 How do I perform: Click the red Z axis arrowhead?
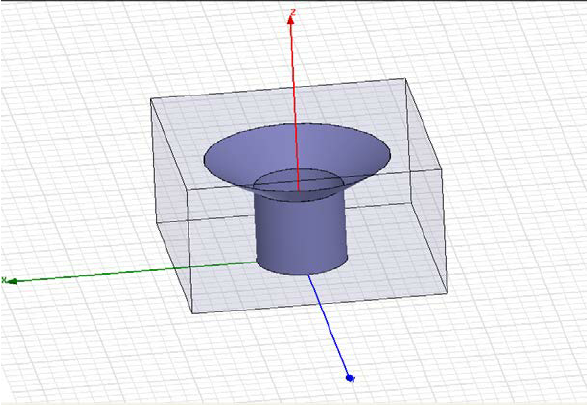click(x=291, y=20)
